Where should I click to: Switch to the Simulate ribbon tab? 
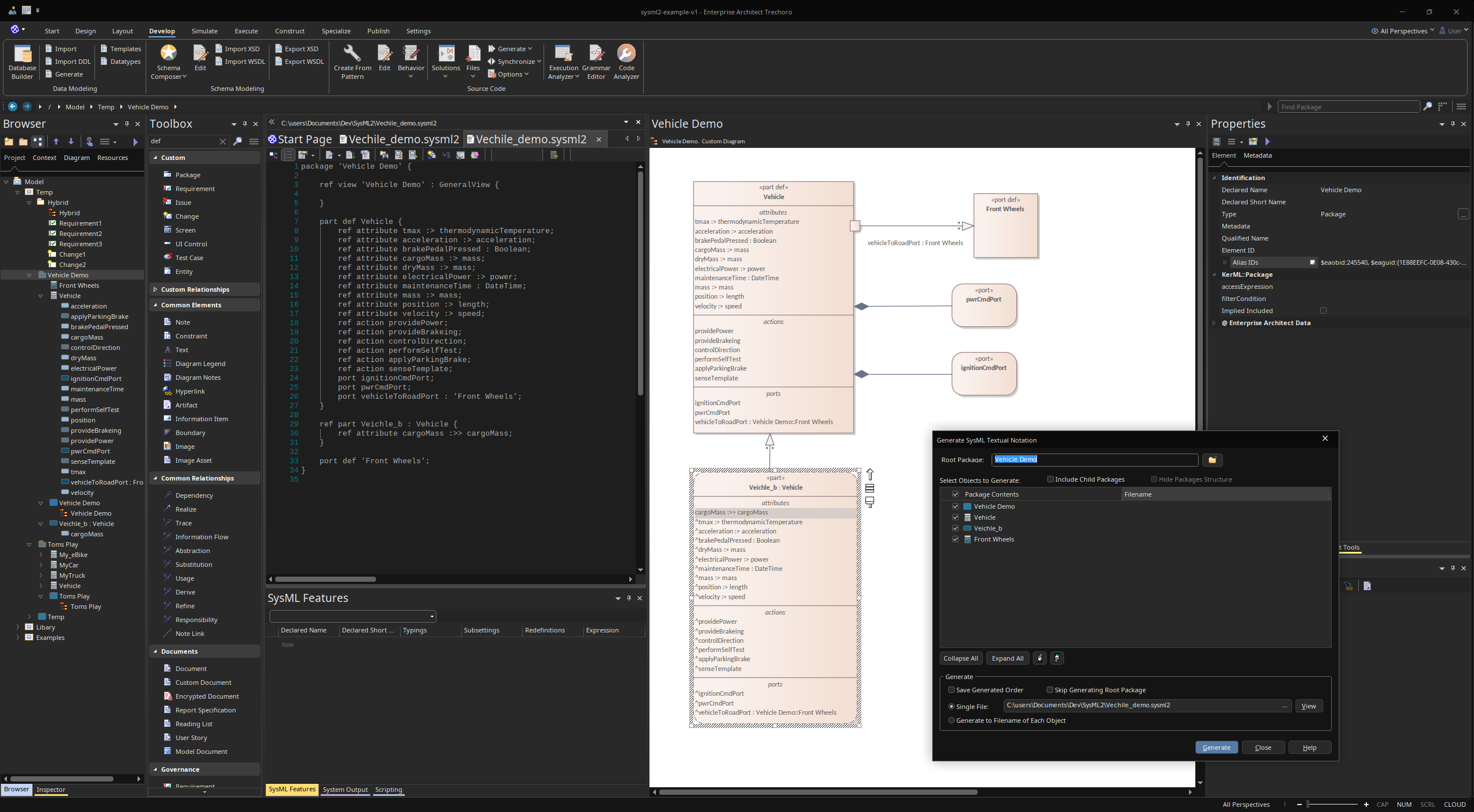(x=204, y=31)
